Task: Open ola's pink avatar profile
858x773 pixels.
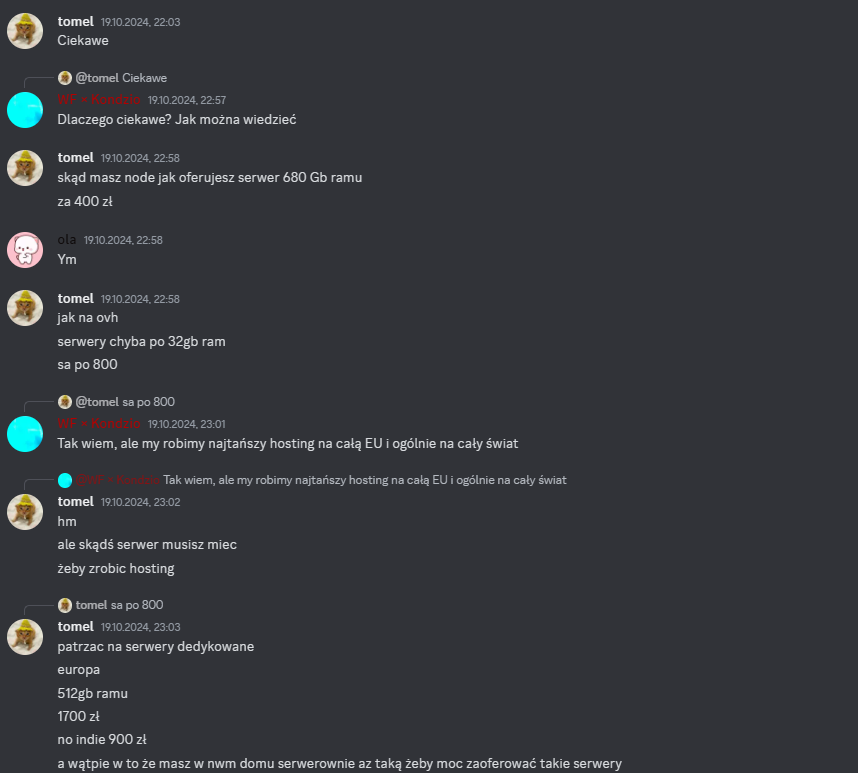Action: point(25,250)
